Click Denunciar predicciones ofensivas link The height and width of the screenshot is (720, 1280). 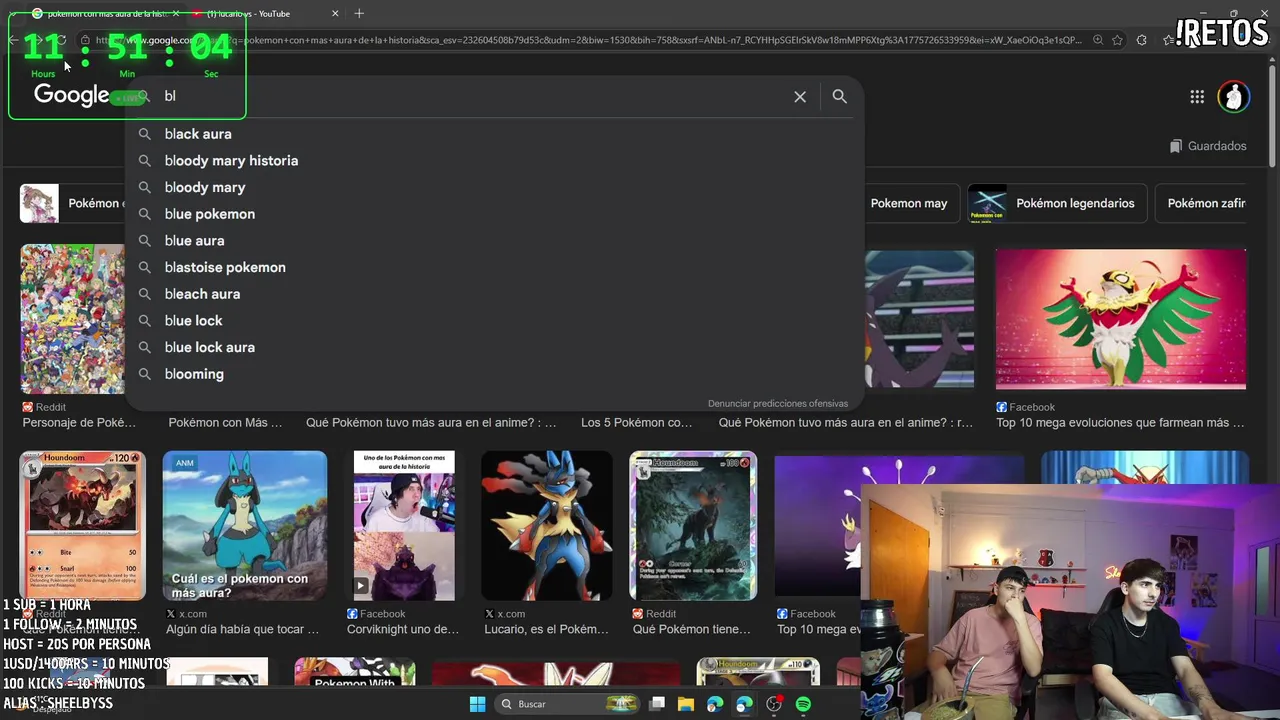pyautogui.click(x=777, y=404)
